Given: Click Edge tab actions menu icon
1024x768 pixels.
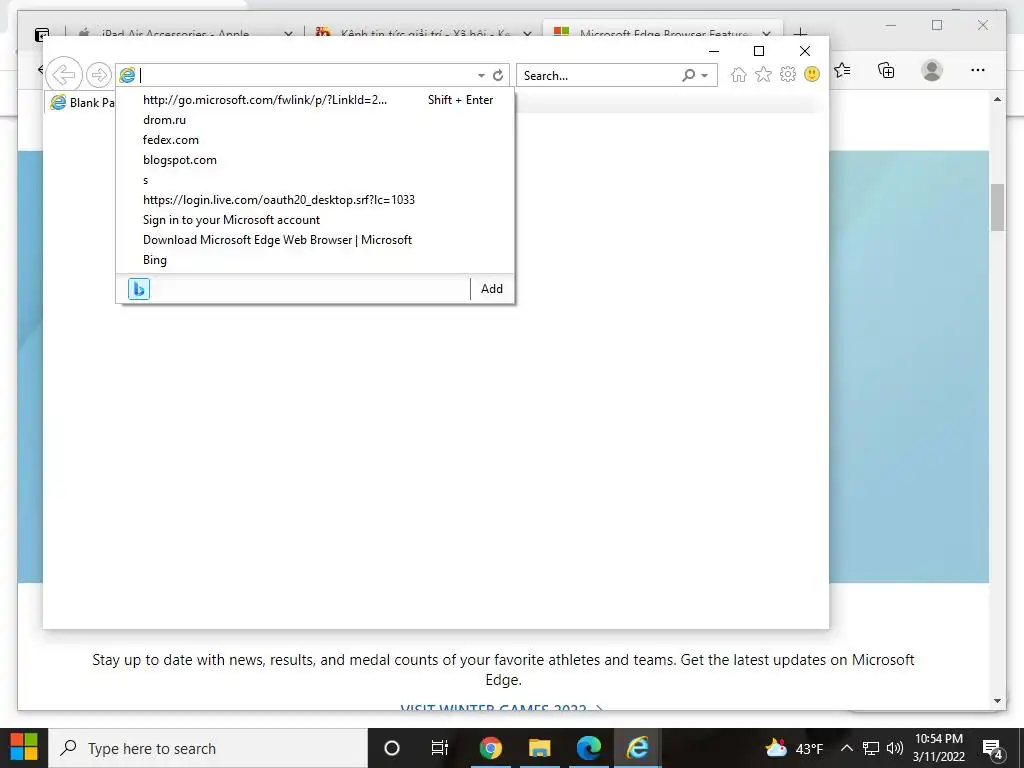Looking at the screenshot, I should point(42,34).
